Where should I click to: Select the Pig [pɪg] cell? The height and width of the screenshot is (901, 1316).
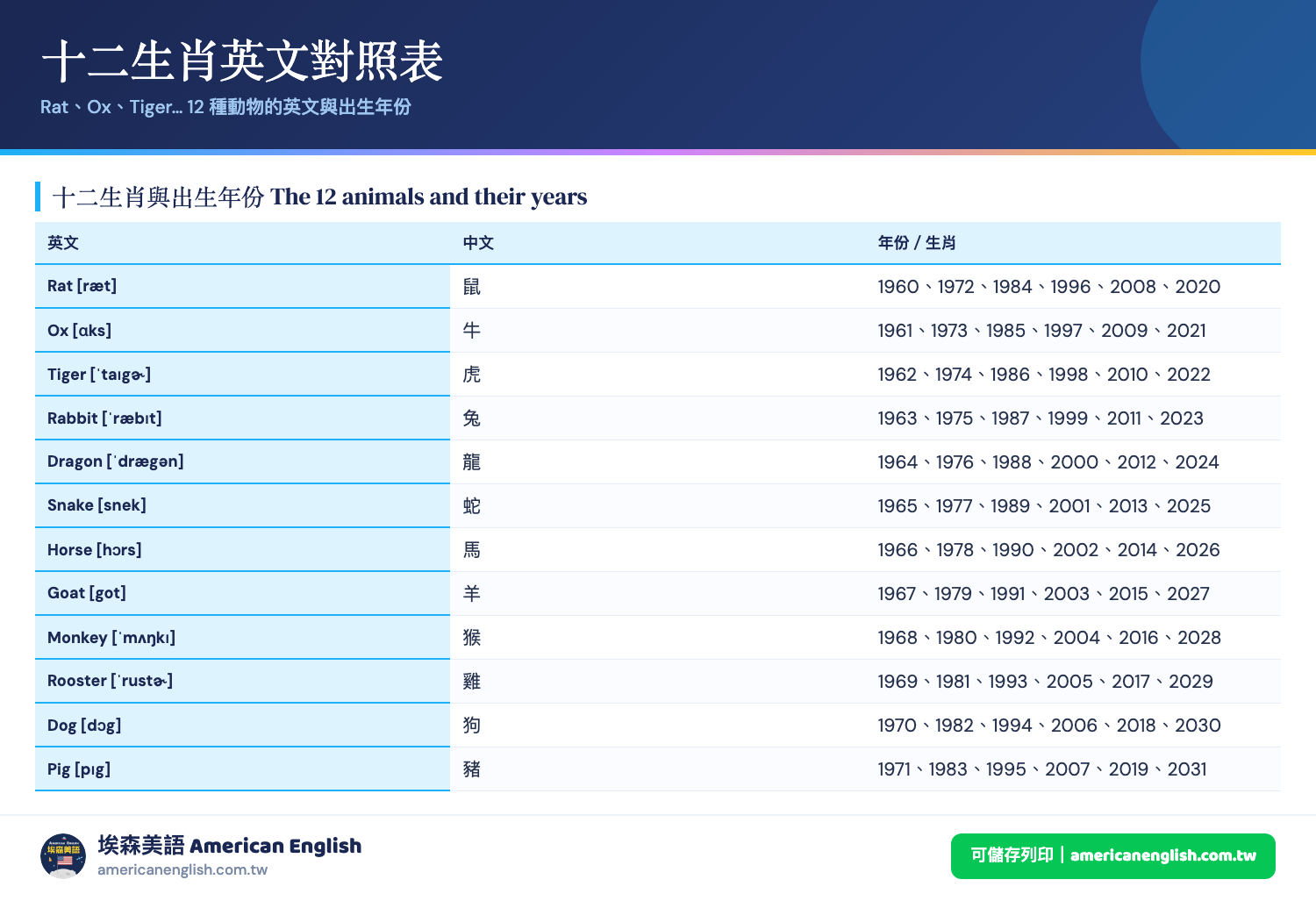(x=242, y=769)
